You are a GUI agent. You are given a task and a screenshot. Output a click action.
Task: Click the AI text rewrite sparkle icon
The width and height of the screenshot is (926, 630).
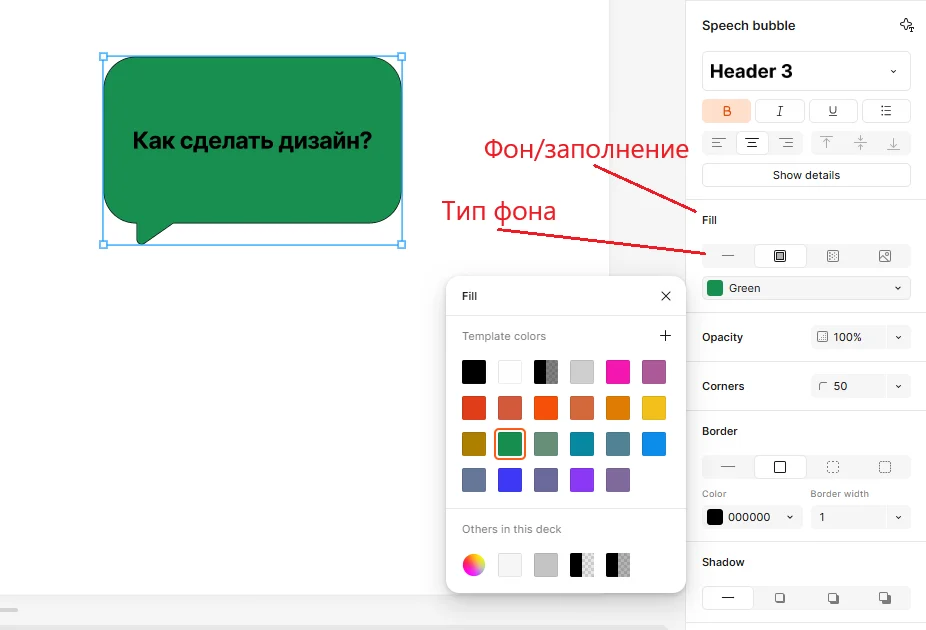[x=906, y=25]
